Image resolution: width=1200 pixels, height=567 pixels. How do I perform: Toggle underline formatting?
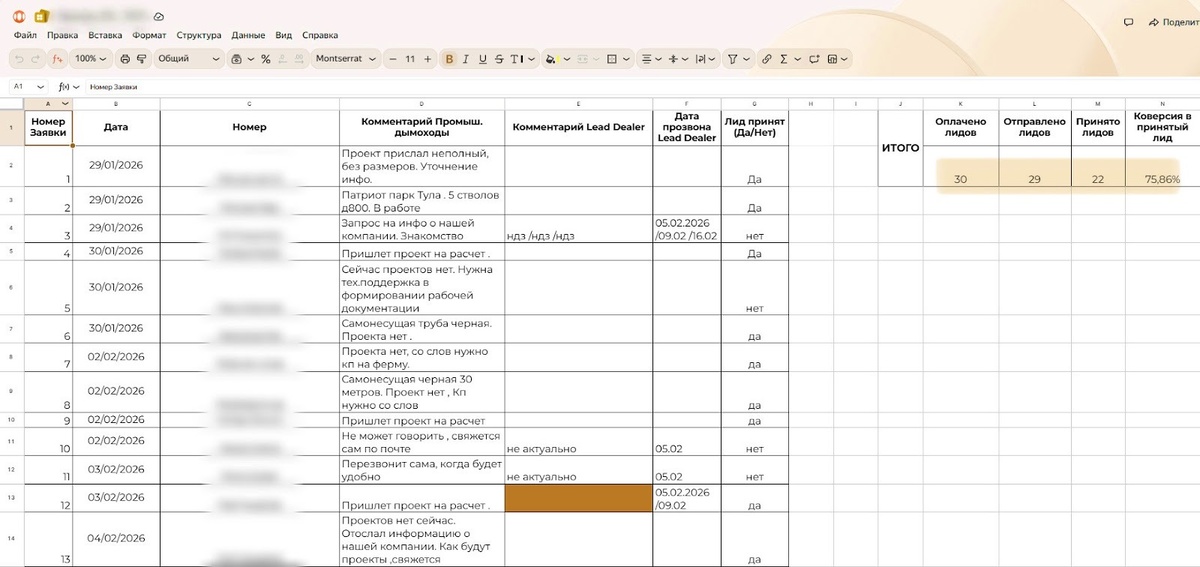(483, 59)
